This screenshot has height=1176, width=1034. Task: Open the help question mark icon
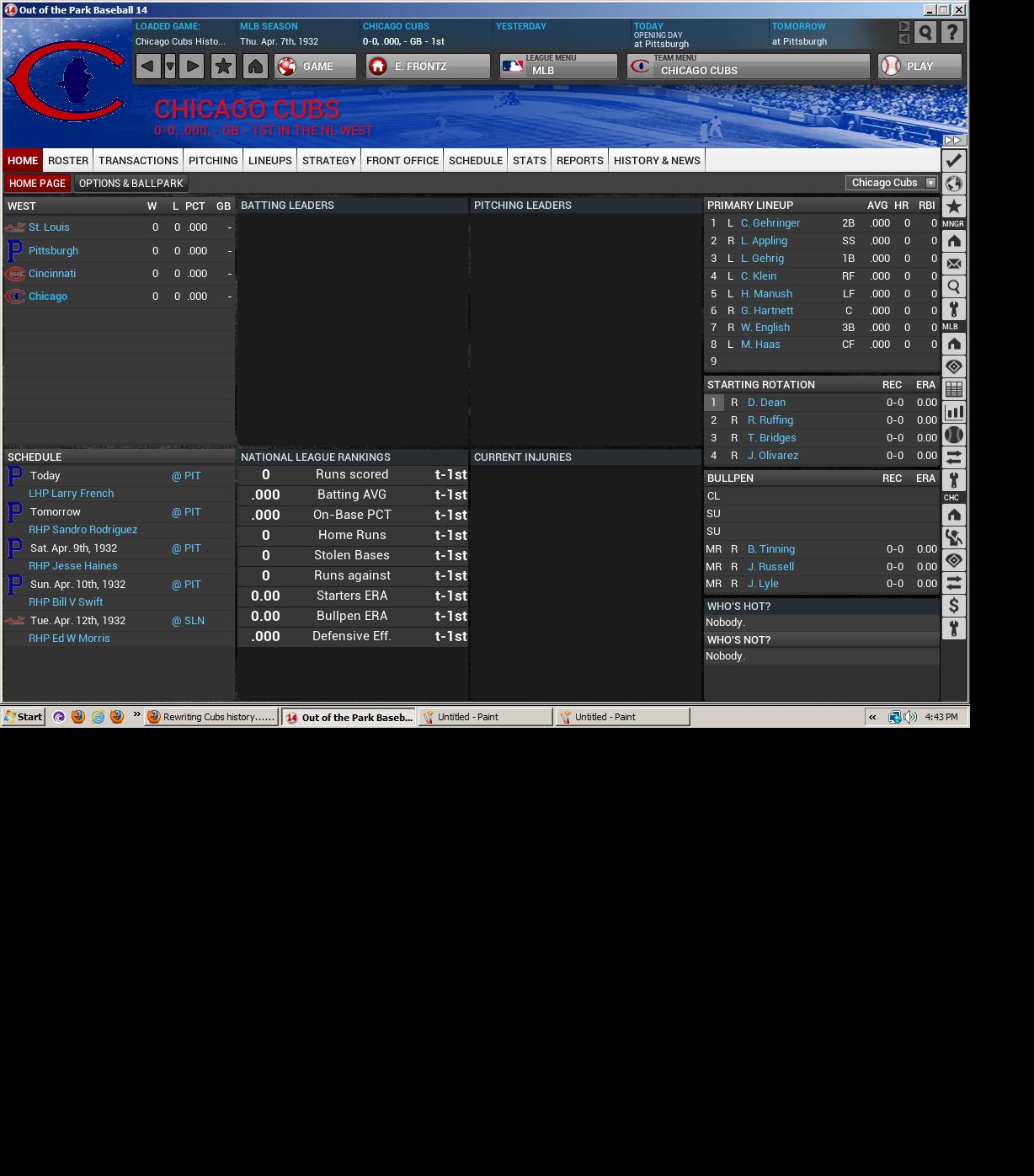tap(951, 31)
